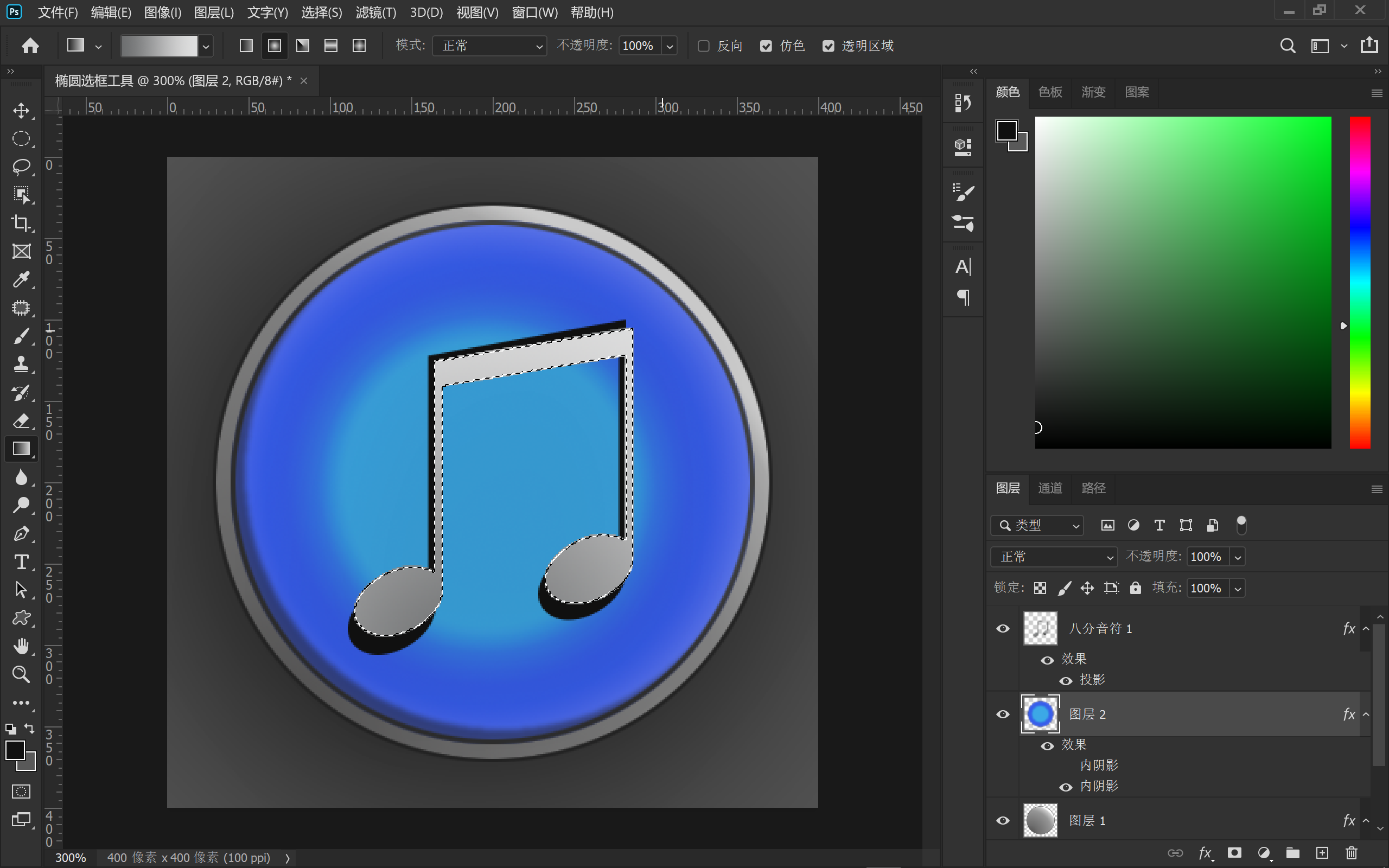Select the Horizontal Type tool
Viewport: 1389px width, 868px height.
(21, 561)
